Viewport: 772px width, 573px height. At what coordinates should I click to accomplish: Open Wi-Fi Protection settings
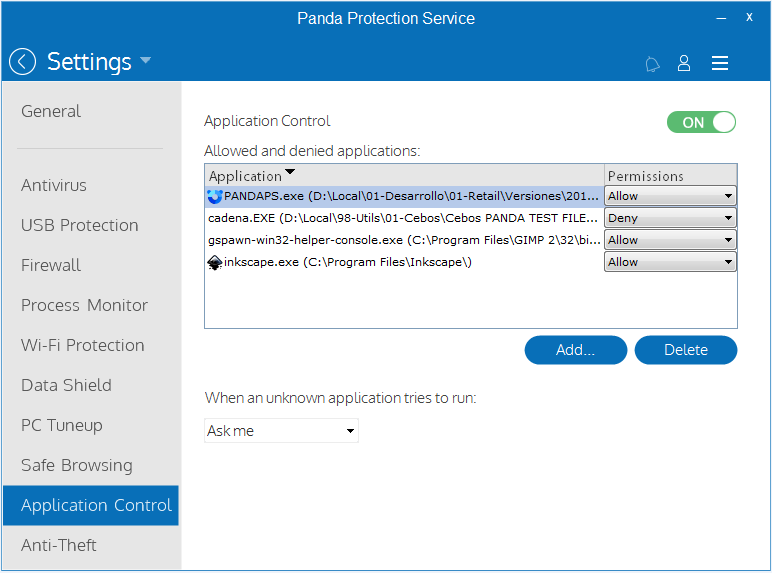click(83, 345)
